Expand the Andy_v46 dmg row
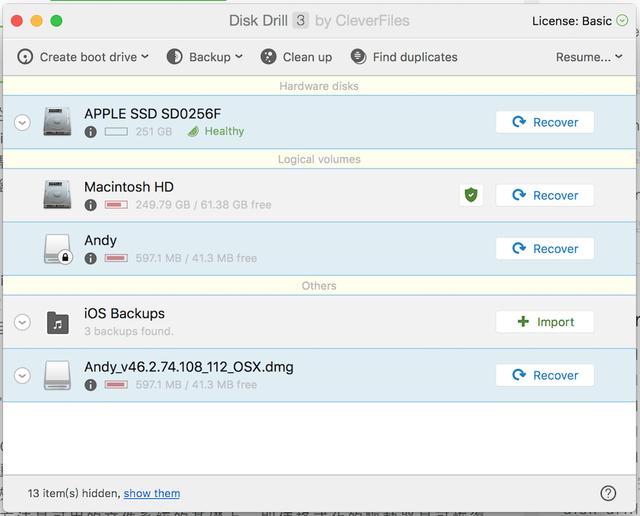The image size is (640, 516). coord(22,375)
